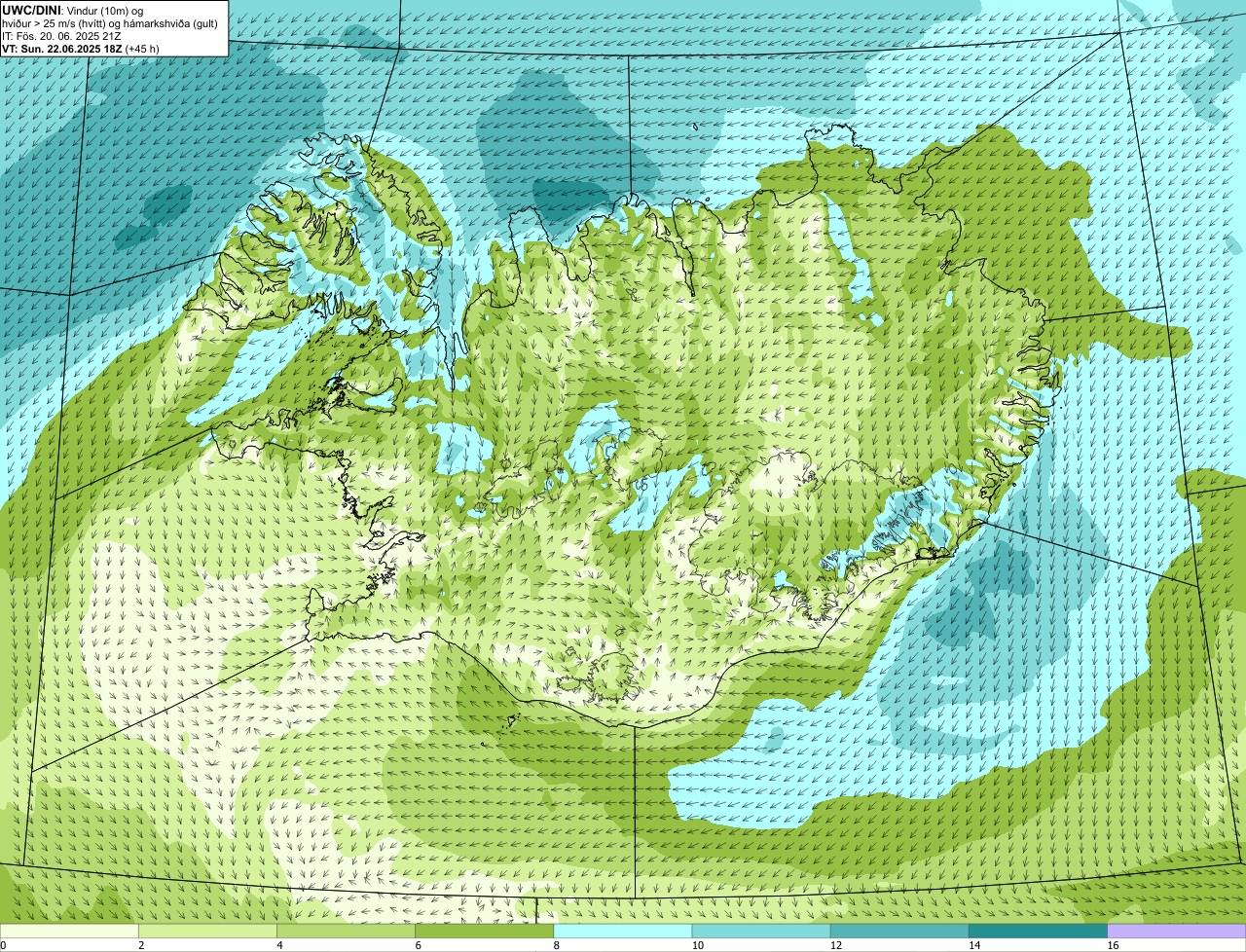Click the legend scale label '8'
This screenshot has height=952, width=1246.
557,945
